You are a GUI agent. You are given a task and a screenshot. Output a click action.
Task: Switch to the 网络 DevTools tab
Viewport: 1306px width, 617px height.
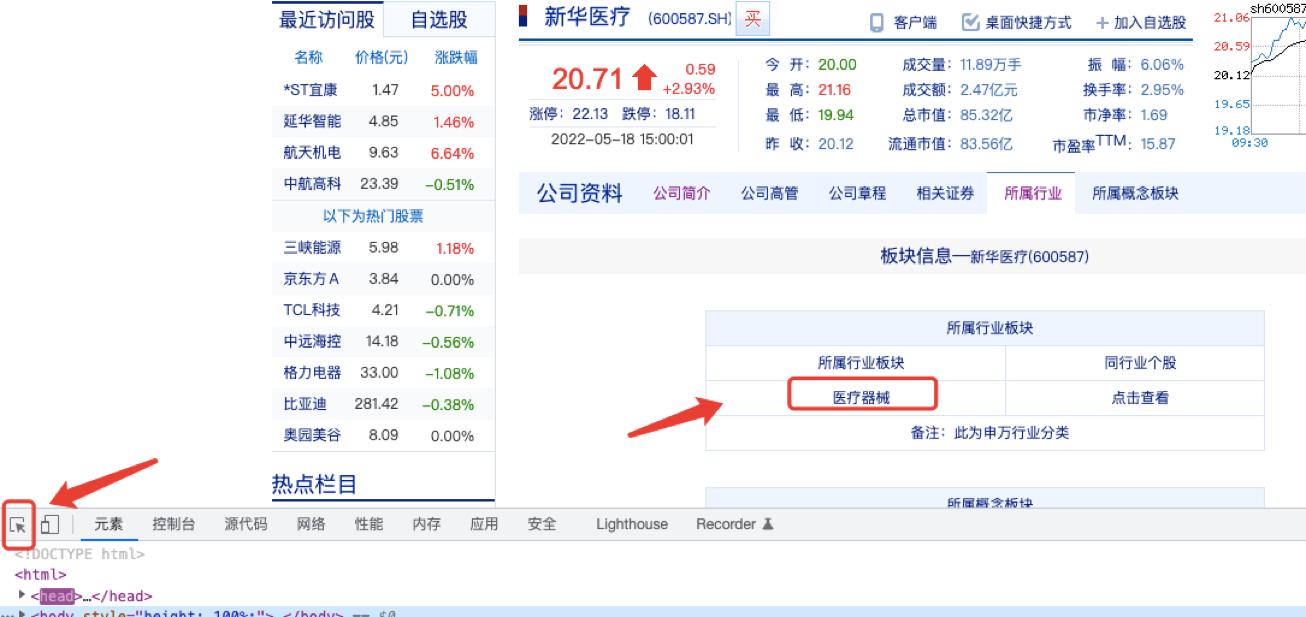coord(311,523)
